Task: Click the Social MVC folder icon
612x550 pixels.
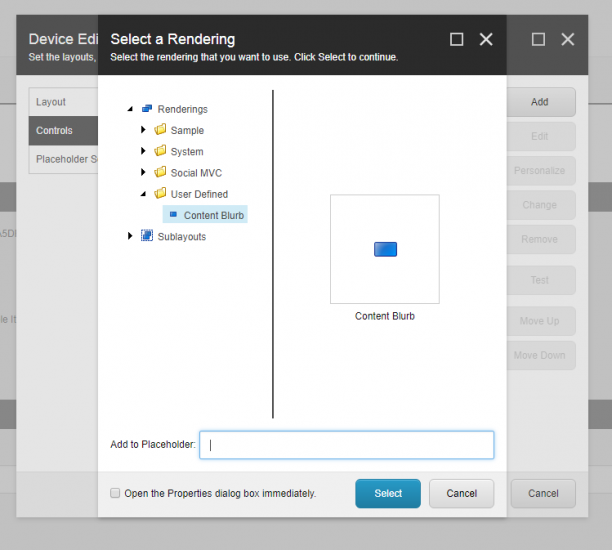Action: click(160, 173)
